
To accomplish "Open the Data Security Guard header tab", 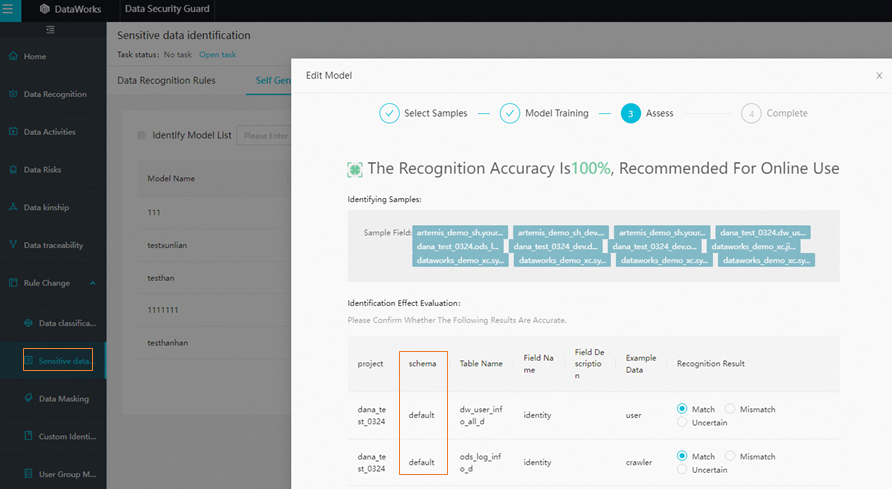I will (x=167, y=9).
